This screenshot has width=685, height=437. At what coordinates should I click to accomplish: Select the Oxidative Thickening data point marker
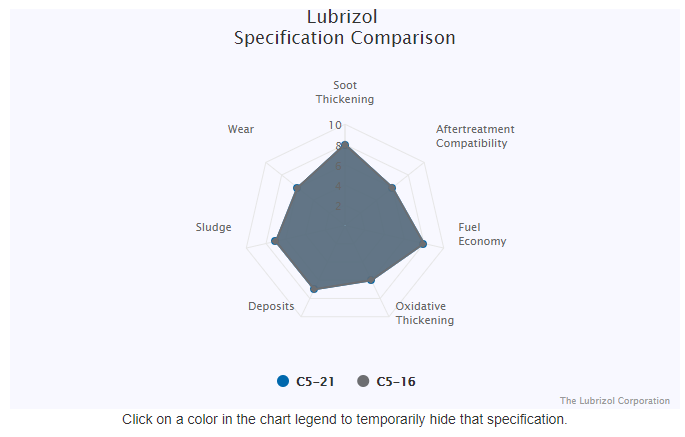click(371, 280)
